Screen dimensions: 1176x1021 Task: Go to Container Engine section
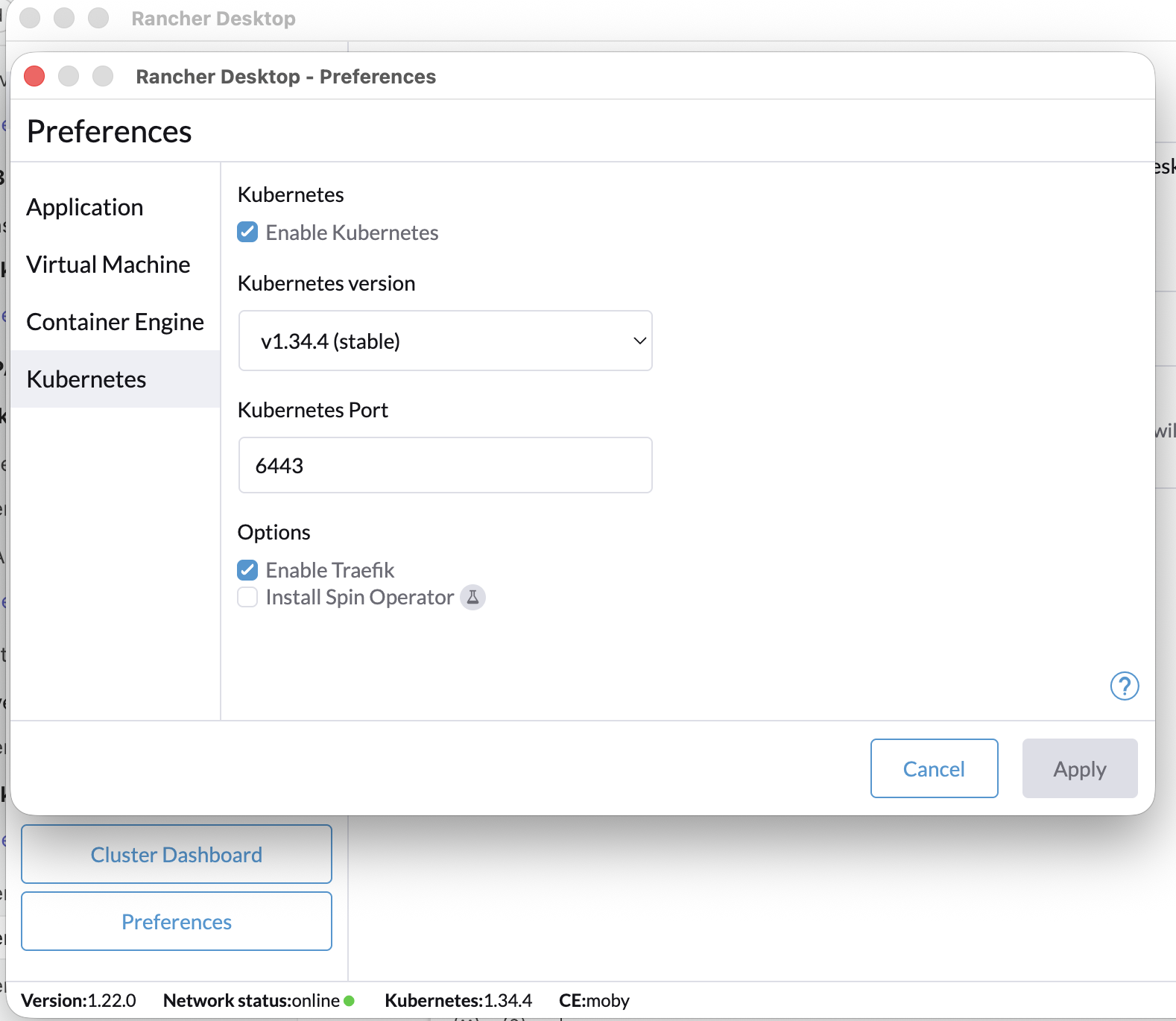[116, 322]
